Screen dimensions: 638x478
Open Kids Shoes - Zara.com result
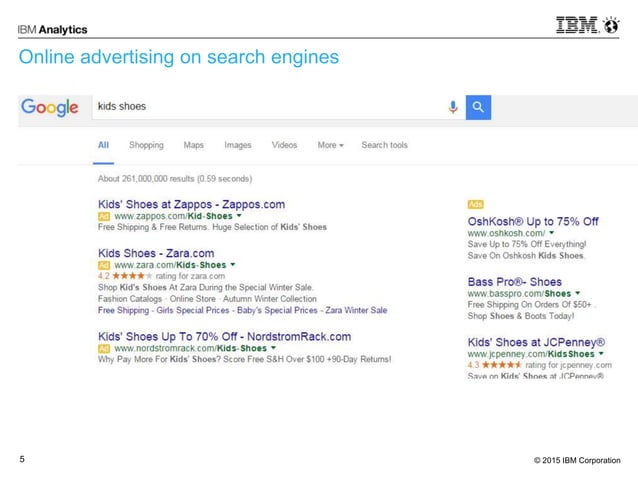[156, 253]
